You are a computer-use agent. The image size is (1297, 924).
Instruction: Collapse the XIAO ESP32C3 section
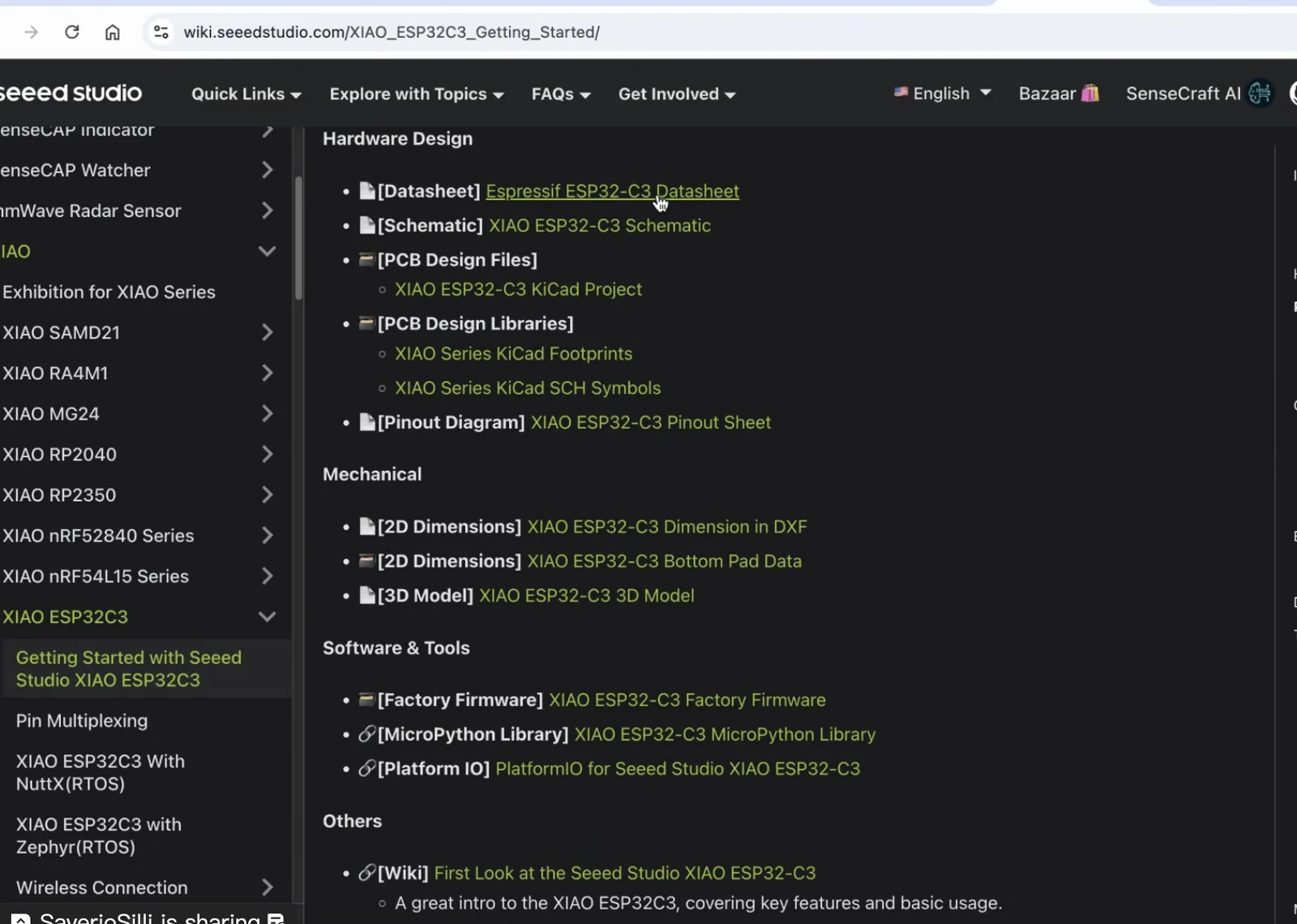coord(267,617)
